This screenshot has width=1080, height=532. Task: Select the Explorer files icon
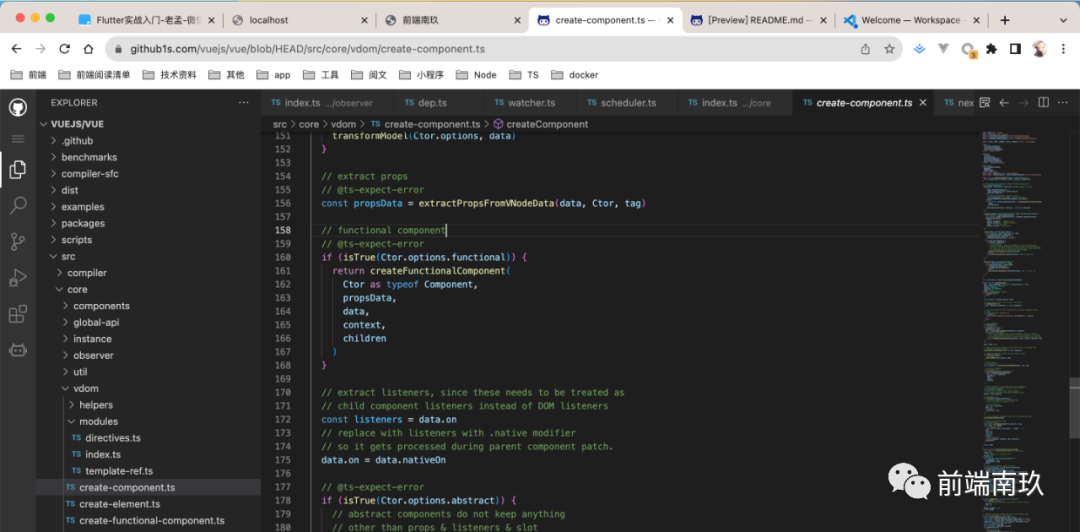[x=18, y=170]
